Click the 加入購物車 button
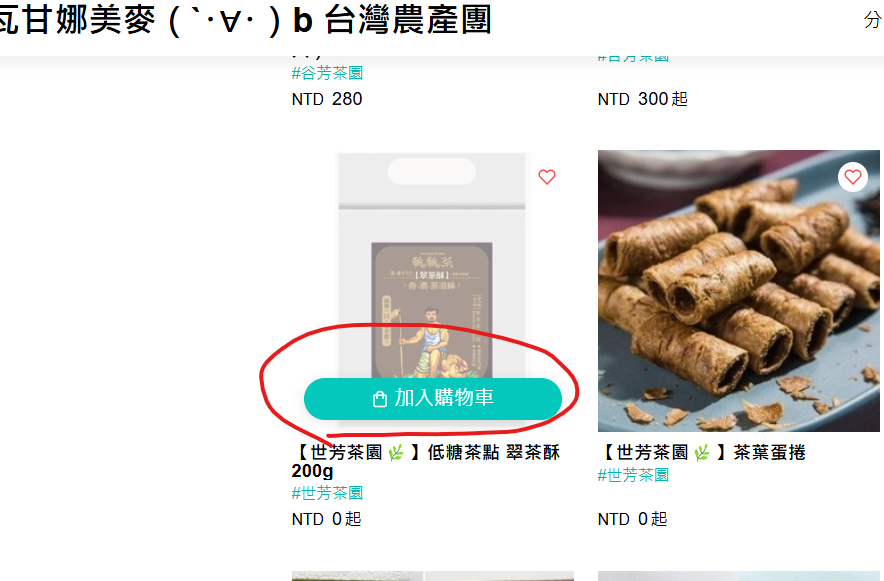The image size is (884, 581). pos(432,398)
